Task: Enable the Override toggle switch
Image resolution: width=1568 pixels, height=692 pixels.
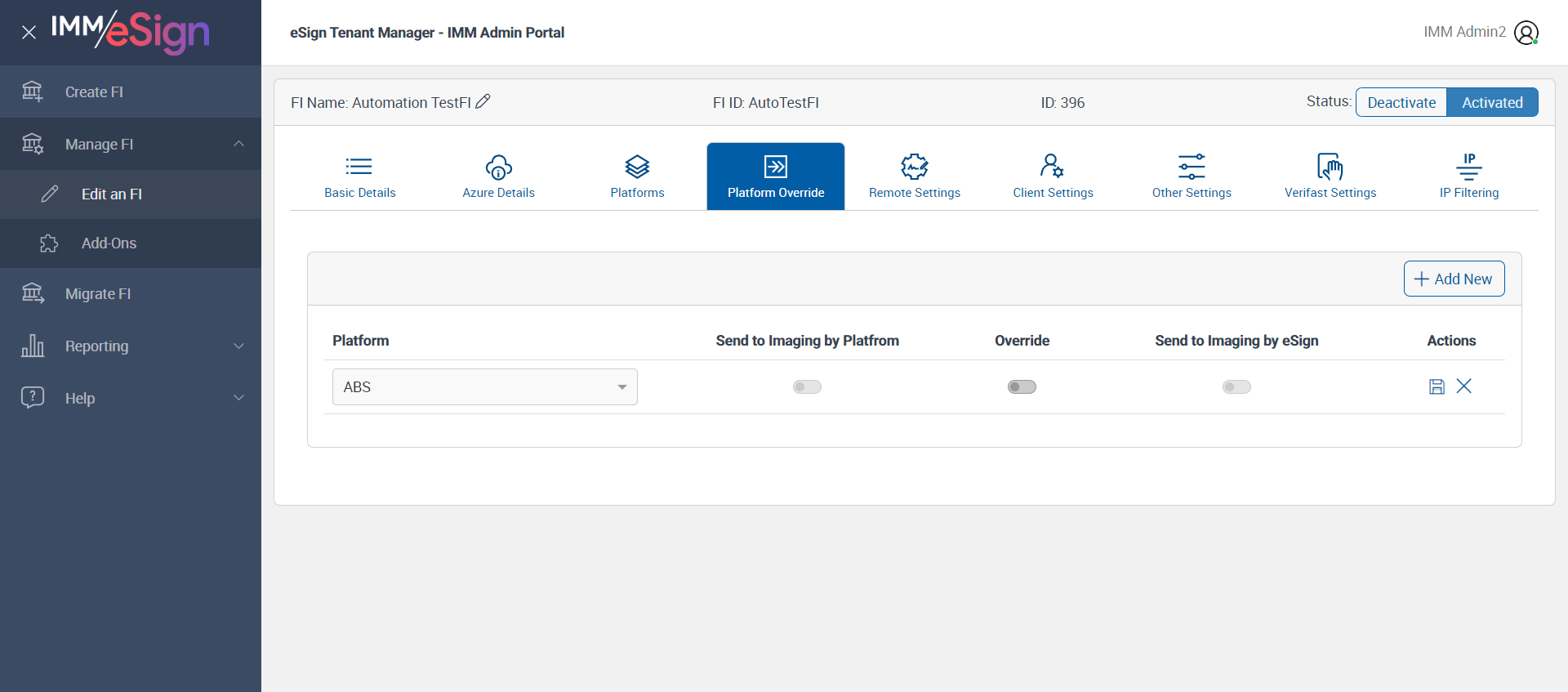Action: coord(1022,386)
